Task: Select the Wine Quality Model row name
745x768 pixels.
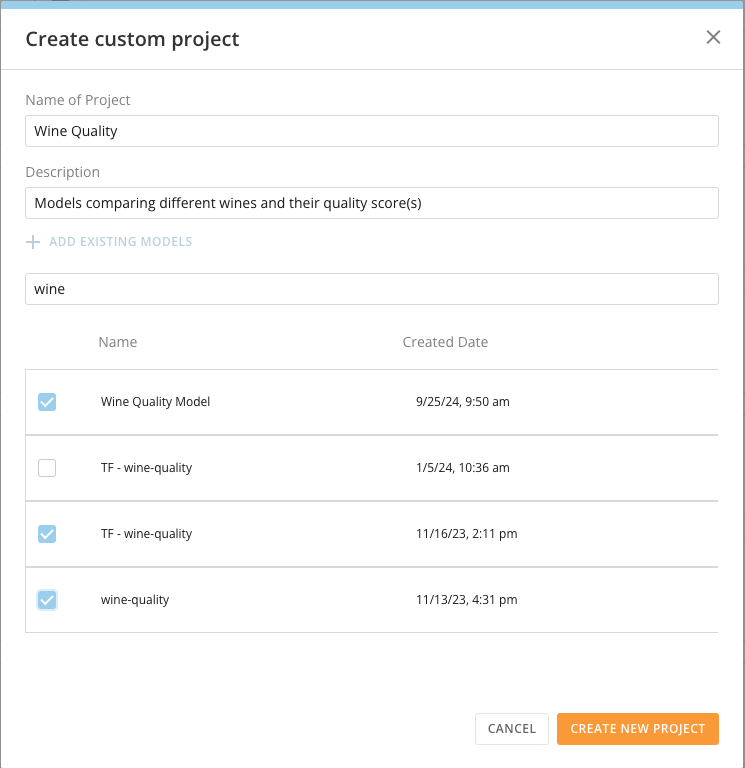Action: point(155,402)
